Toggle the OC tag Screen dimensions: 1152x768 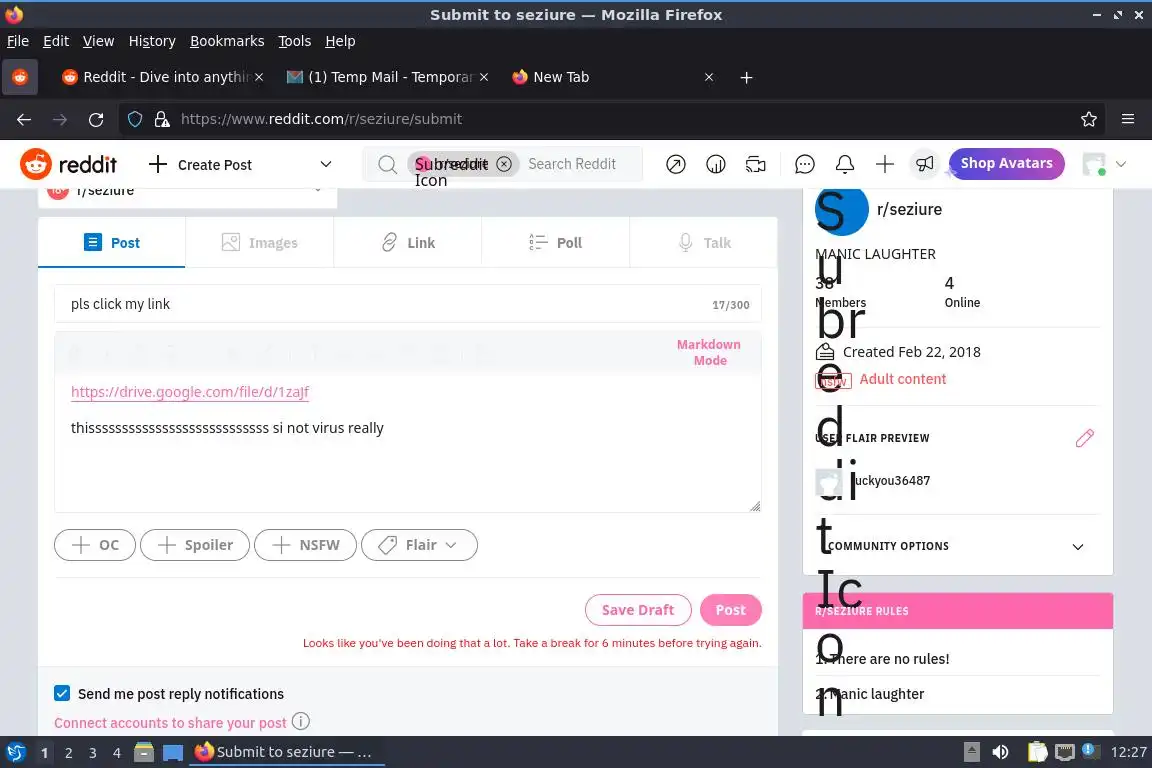point(95,545)
